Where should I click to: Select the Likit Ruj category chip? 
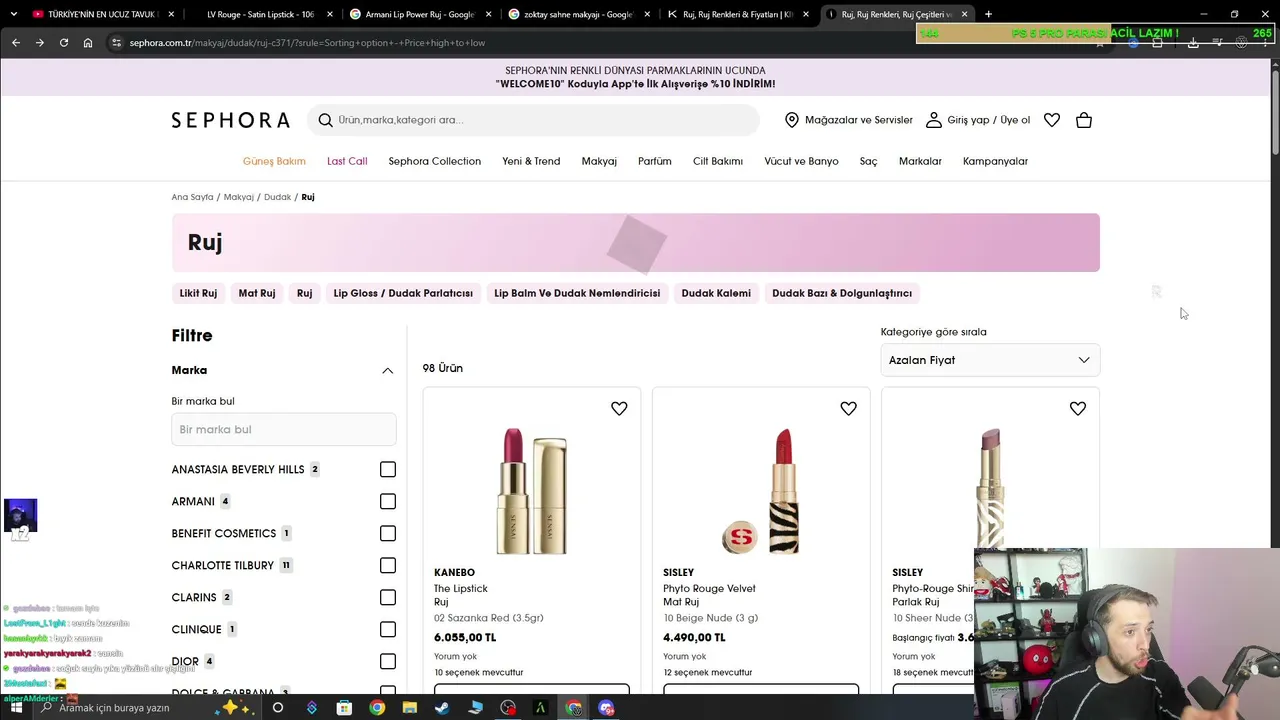pyautogui.click(x=198, y=293)
